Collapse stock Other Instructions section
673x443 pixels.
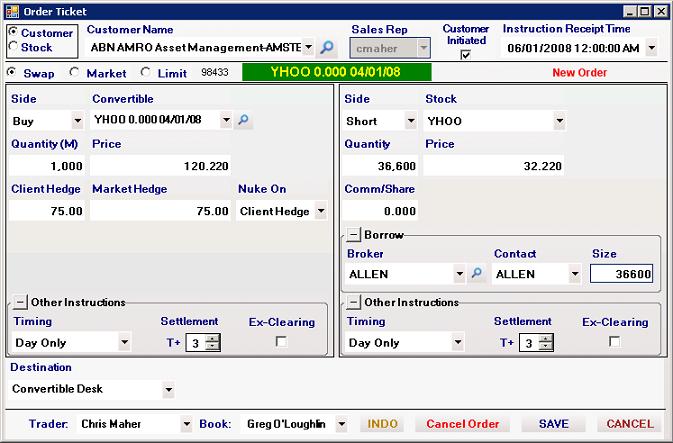353,302
